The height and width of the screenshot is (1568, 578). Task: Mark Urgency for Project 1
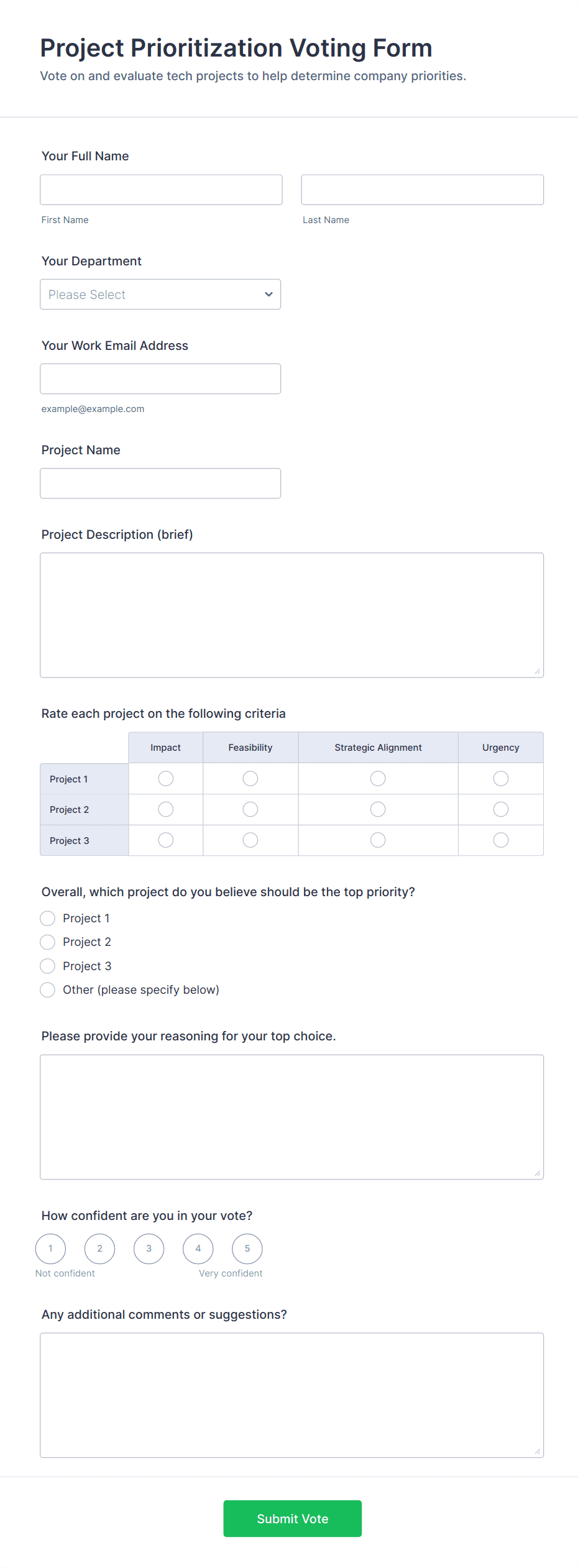click(x=501, y=779)
